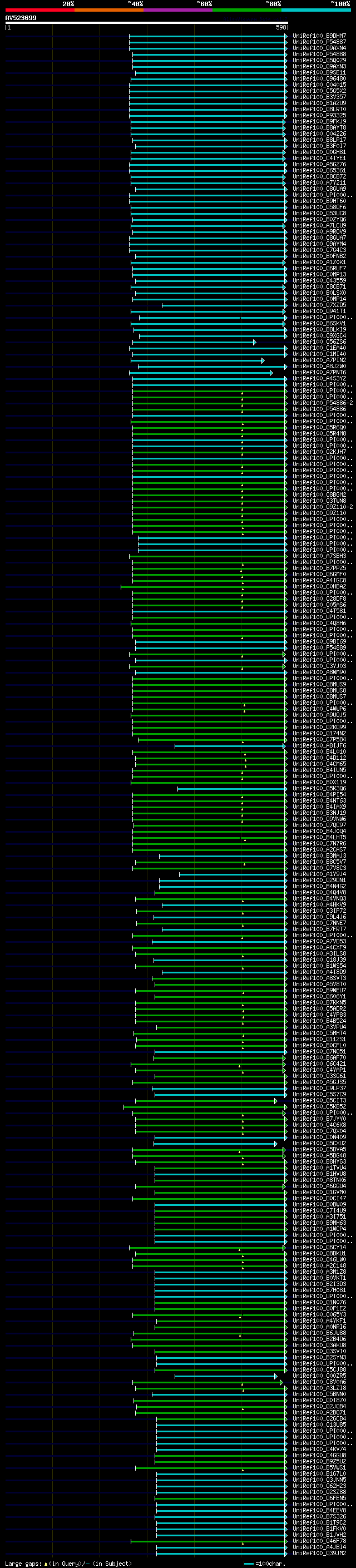
Task: Click the 598 query length value
Action: pos(280,27)
